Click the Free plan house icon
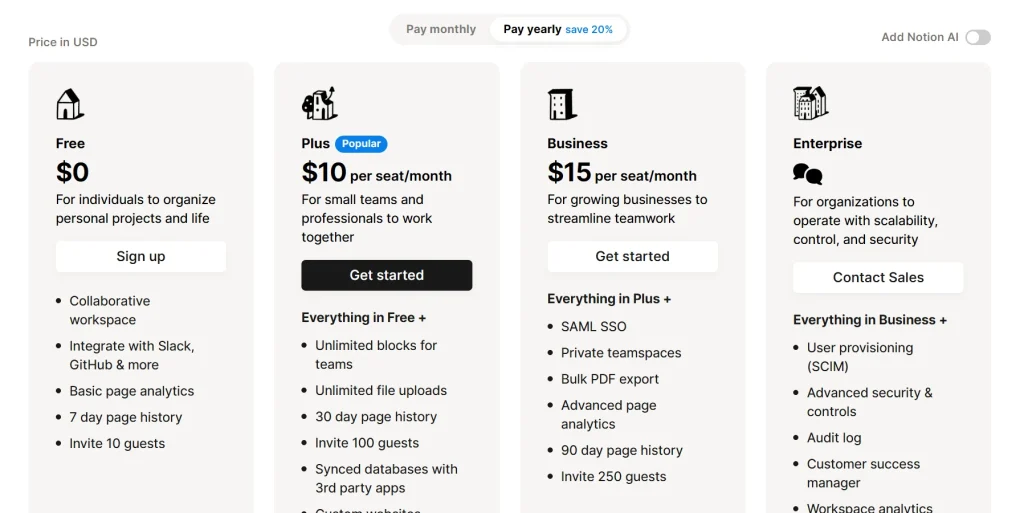The width and height of the screenshot is (1024, 513). point(70,104)
